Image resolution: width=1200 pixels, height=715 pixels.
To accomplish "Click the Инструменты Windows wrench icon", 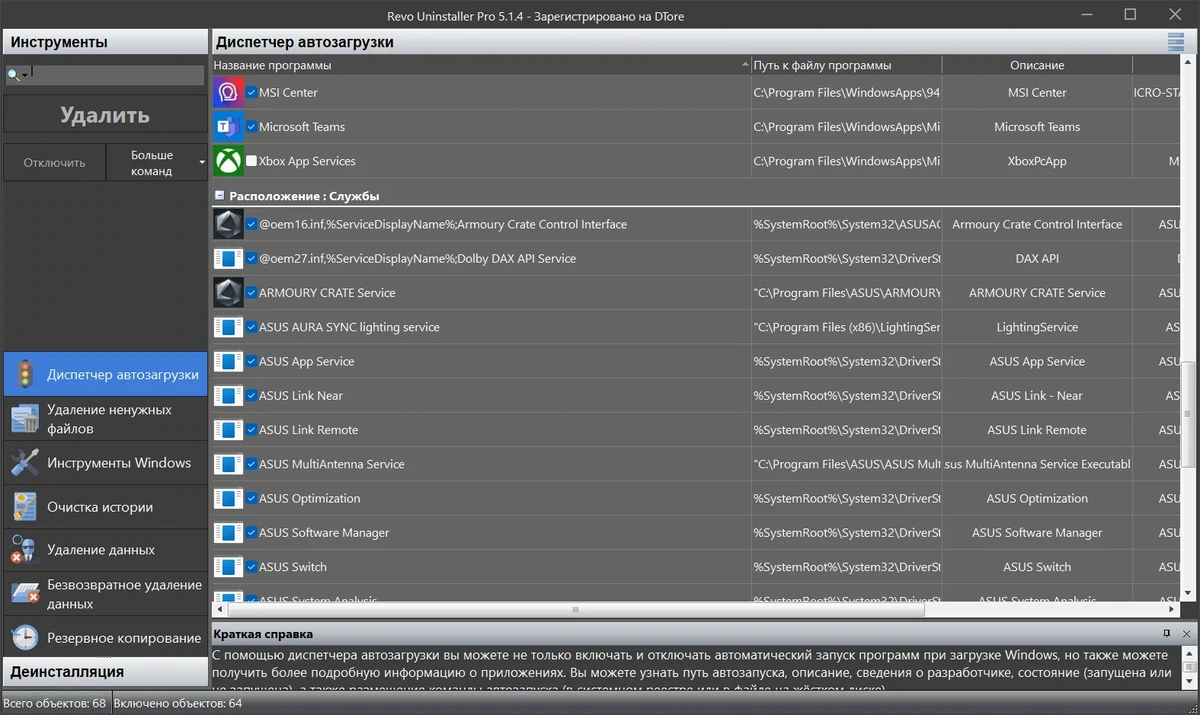I will [25, 463].
